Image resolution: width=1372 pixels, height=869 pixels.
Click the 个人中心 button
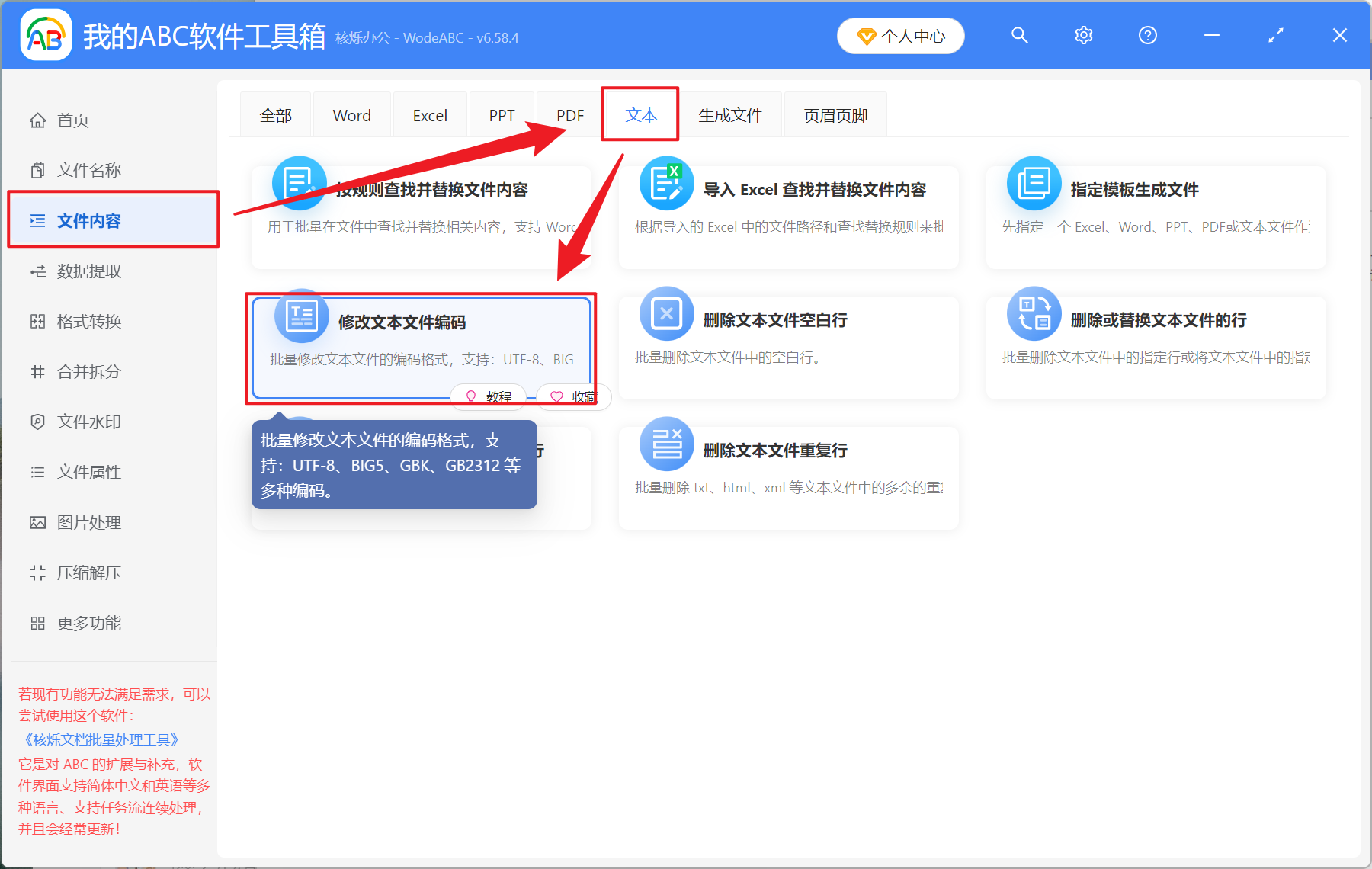(x=900, y=35)
